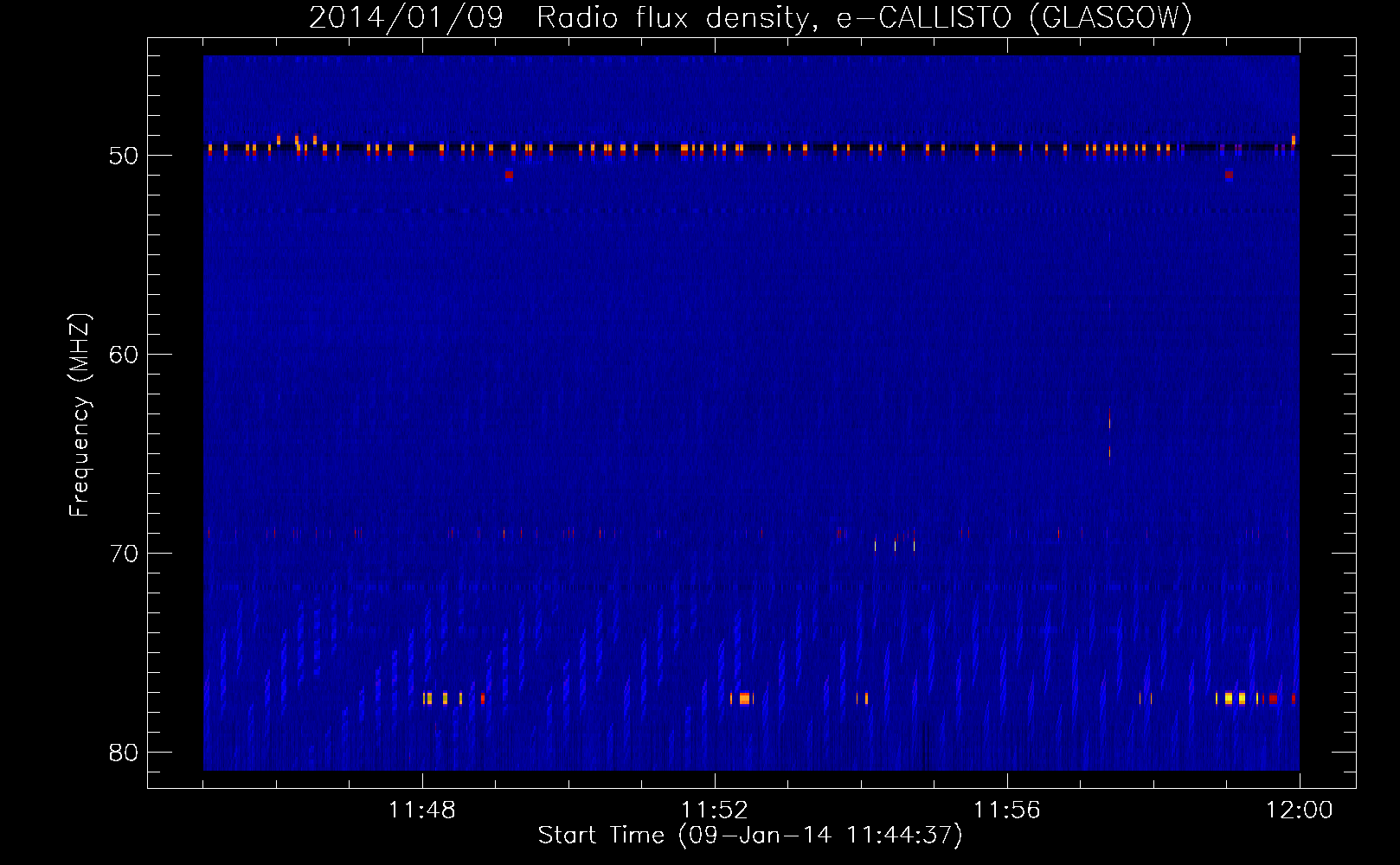Click the 11:52 time tick label

(x=715, y=811)
